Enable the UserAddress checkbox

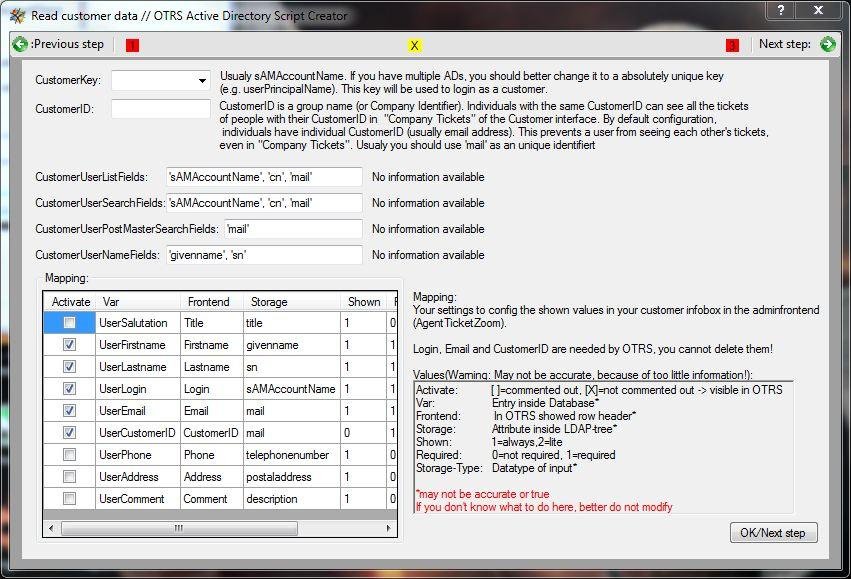[69, 476]
